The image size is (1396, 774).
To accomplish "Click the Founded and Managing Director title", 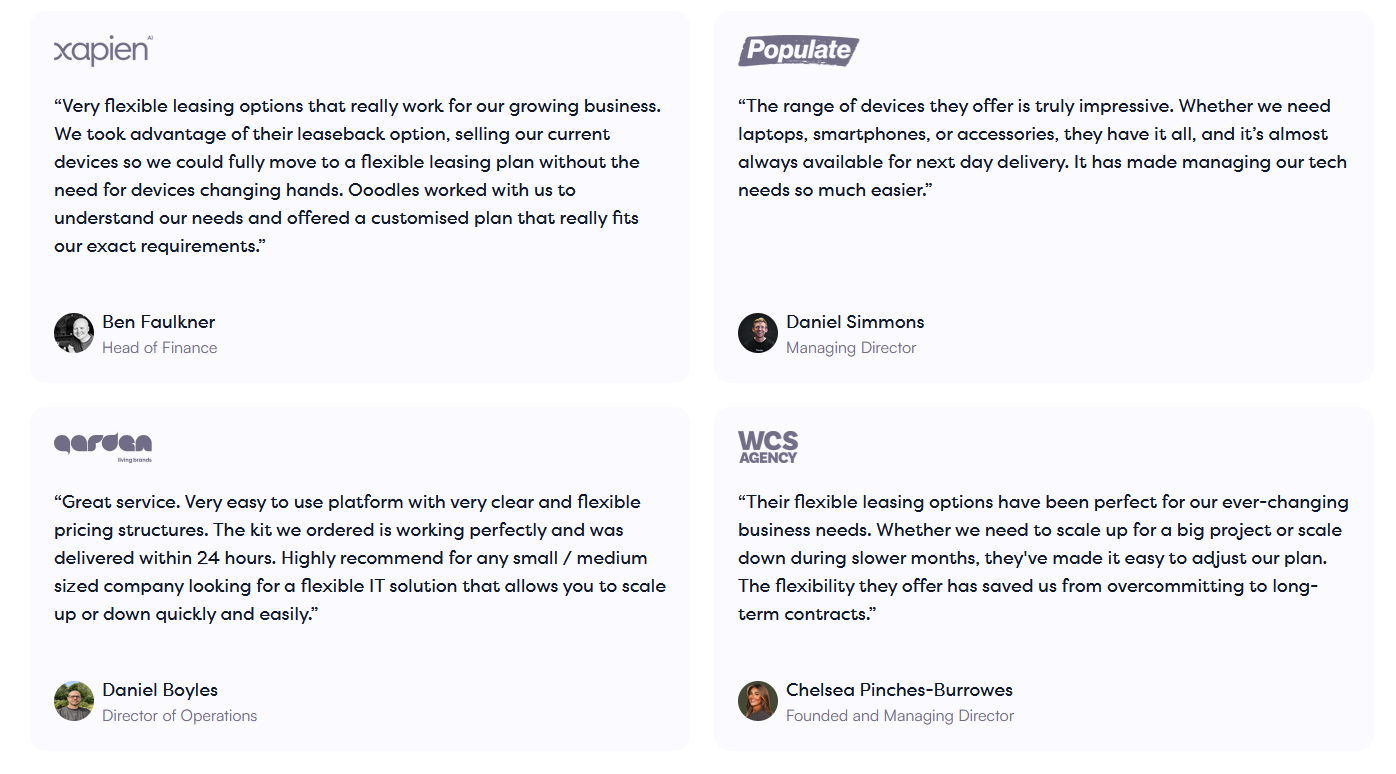I will click(900, 716).
